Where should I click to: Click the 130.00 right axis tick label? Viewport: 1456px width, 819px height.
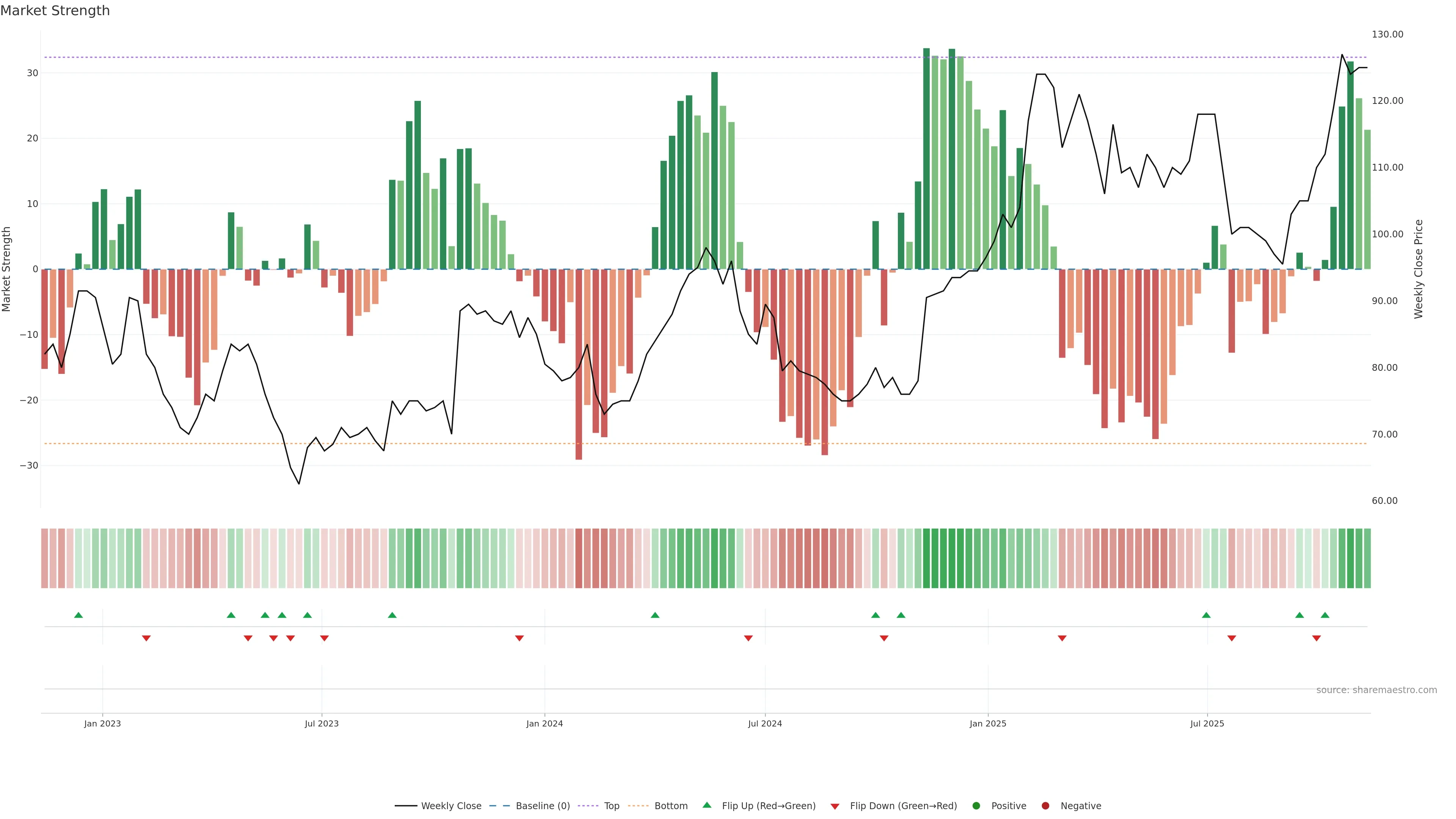1387,35
